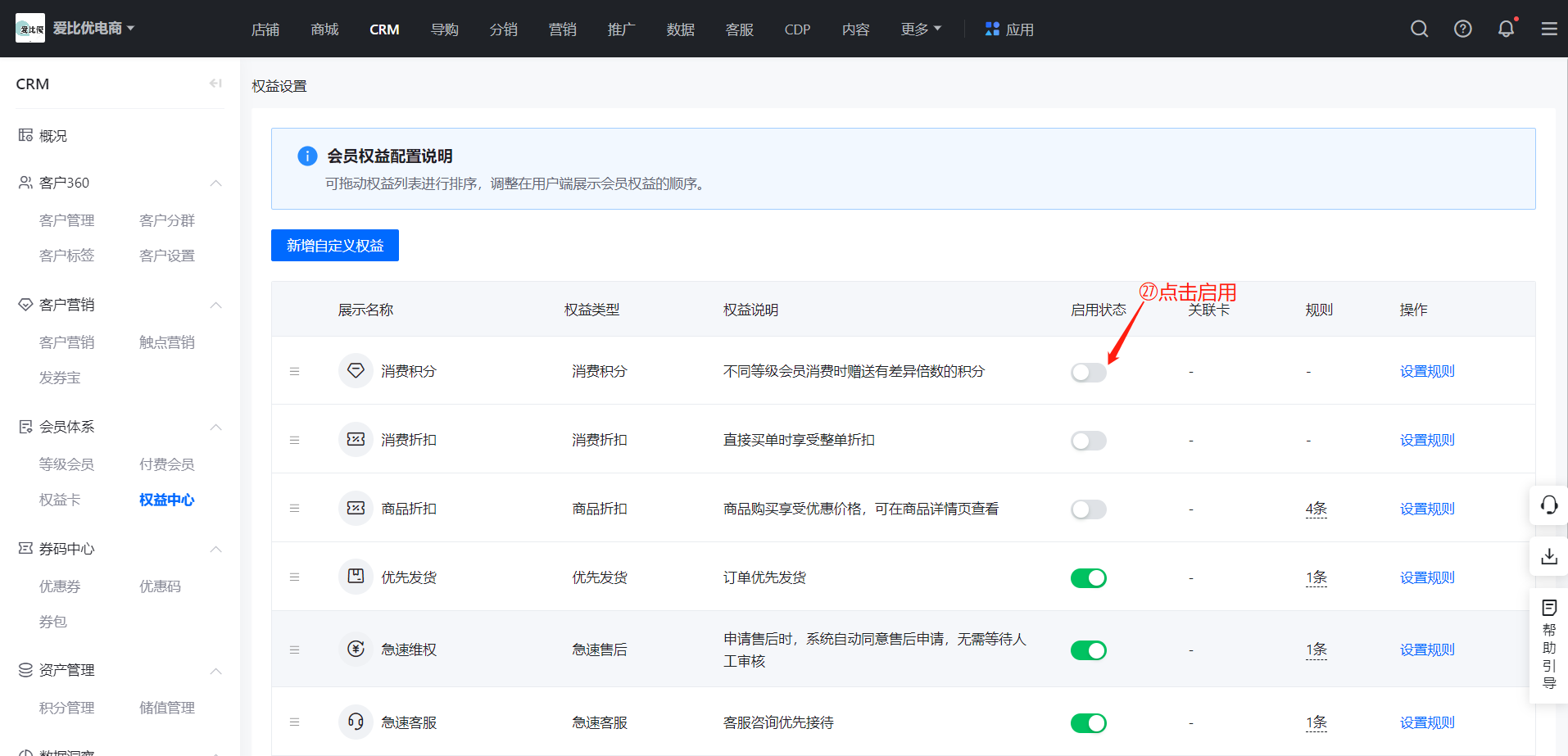Switch to the 商城 tab

click(324, 29)
